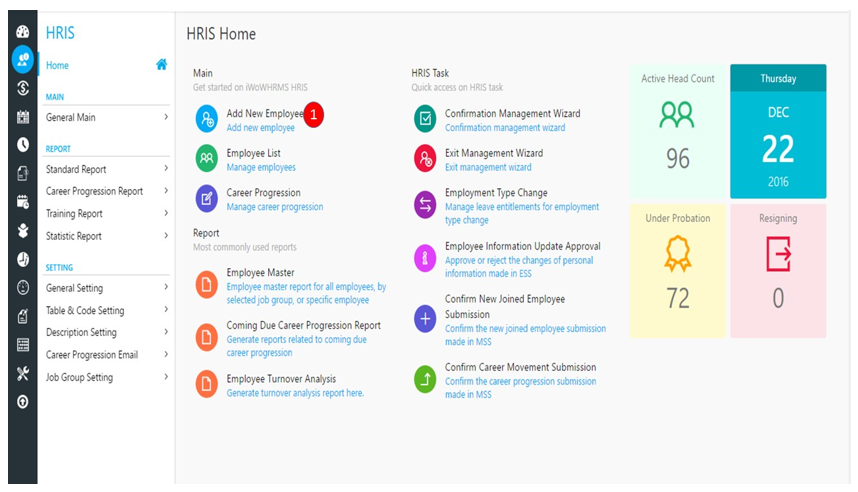Click the Active Head Count value 96
Image resolution: width=858 pixels, height=492 pixels.
click(x=677, y=159)
